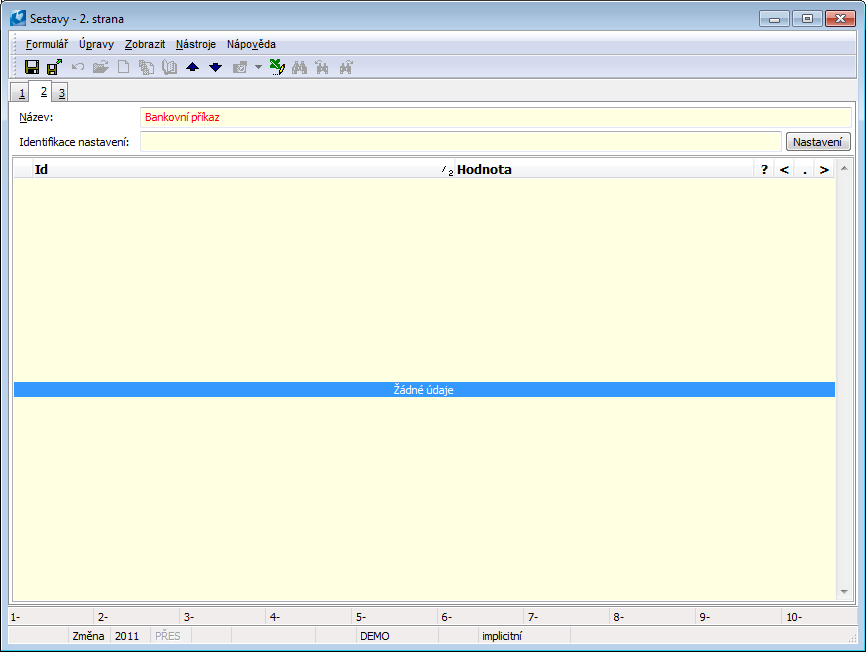Click the Název field with Bankovní příkaz
Viewport: 866px width, 652px height.
[x=495, y=117]
